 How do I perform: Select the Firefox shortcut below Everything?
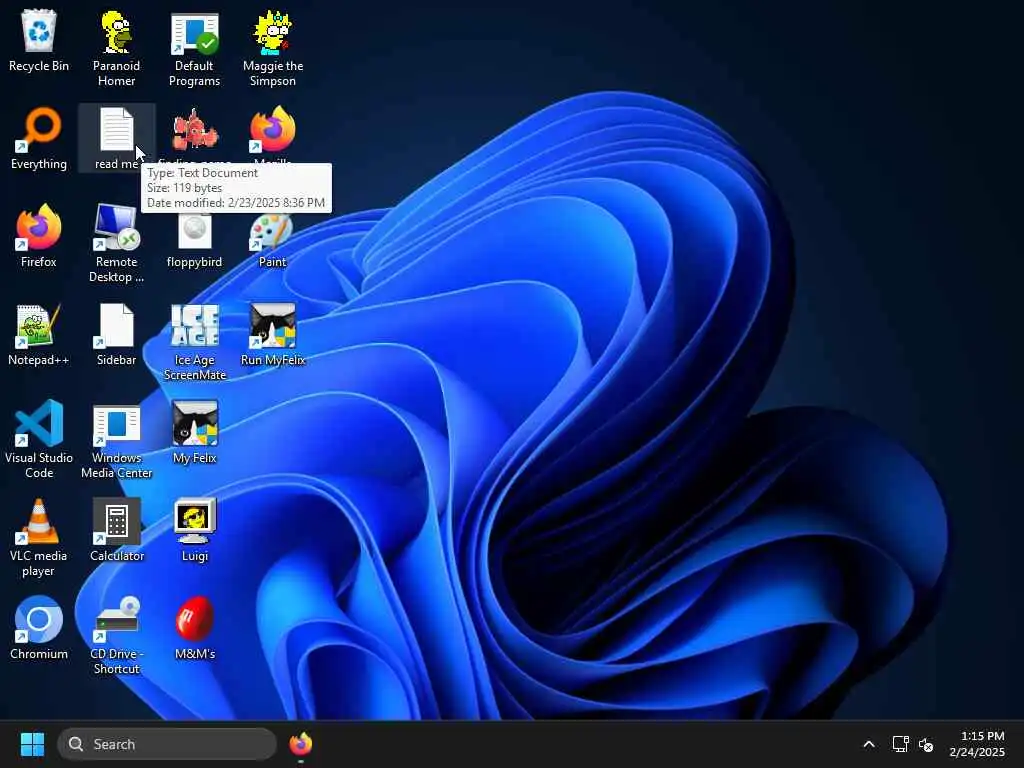(39, 237)
